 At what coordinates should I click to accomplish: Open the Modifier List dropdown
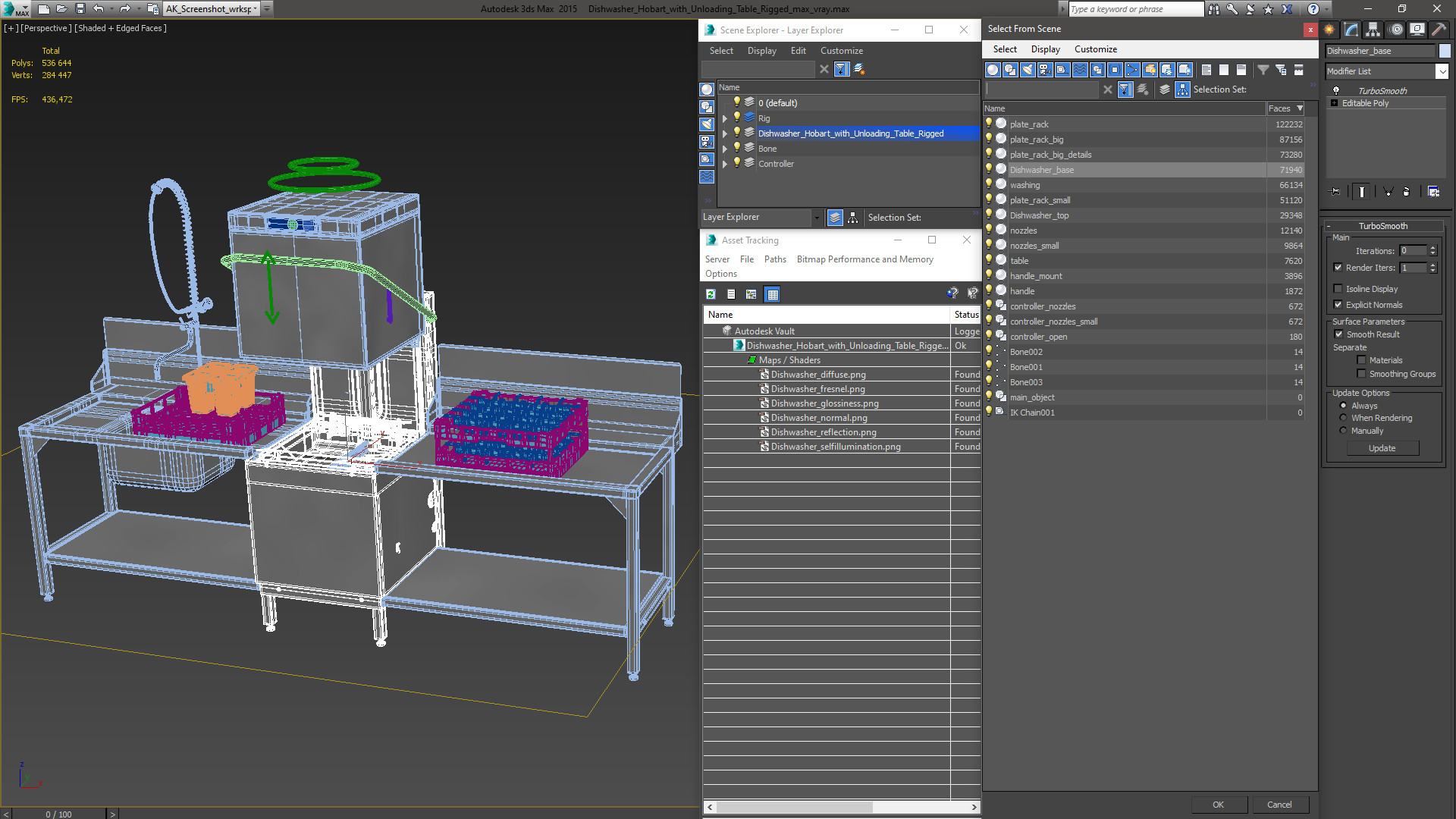pyautogui.click(x=1442, y=71)
